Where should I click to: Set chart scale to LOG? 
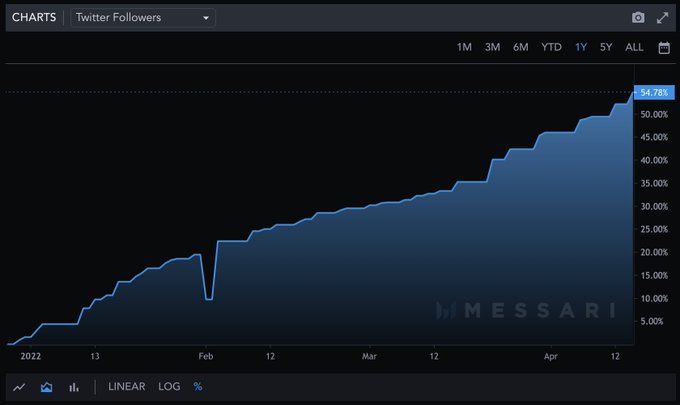[x=169, y=386]
